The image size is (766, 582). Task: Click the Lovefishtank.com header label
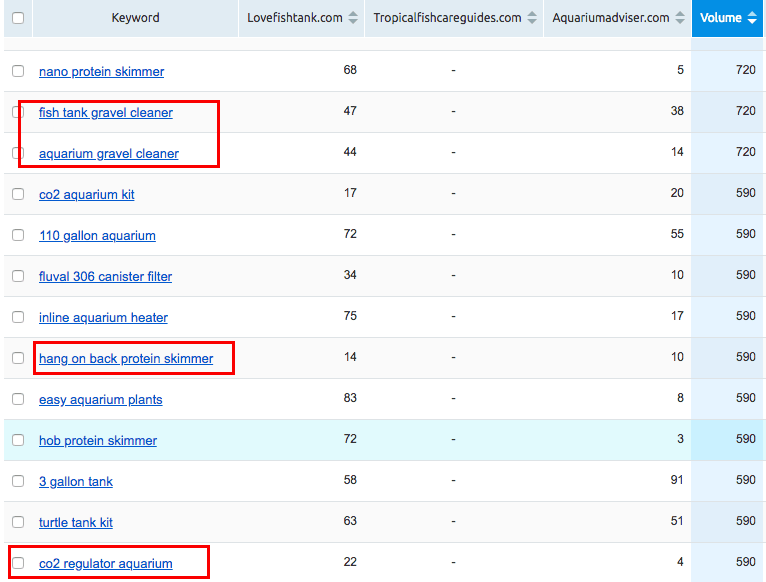pyautogui.click(x=295, y=18)
